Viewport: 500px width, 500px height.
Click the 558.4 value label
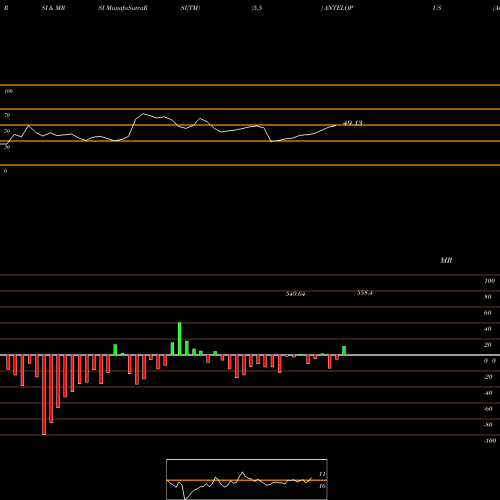point(365,293)
